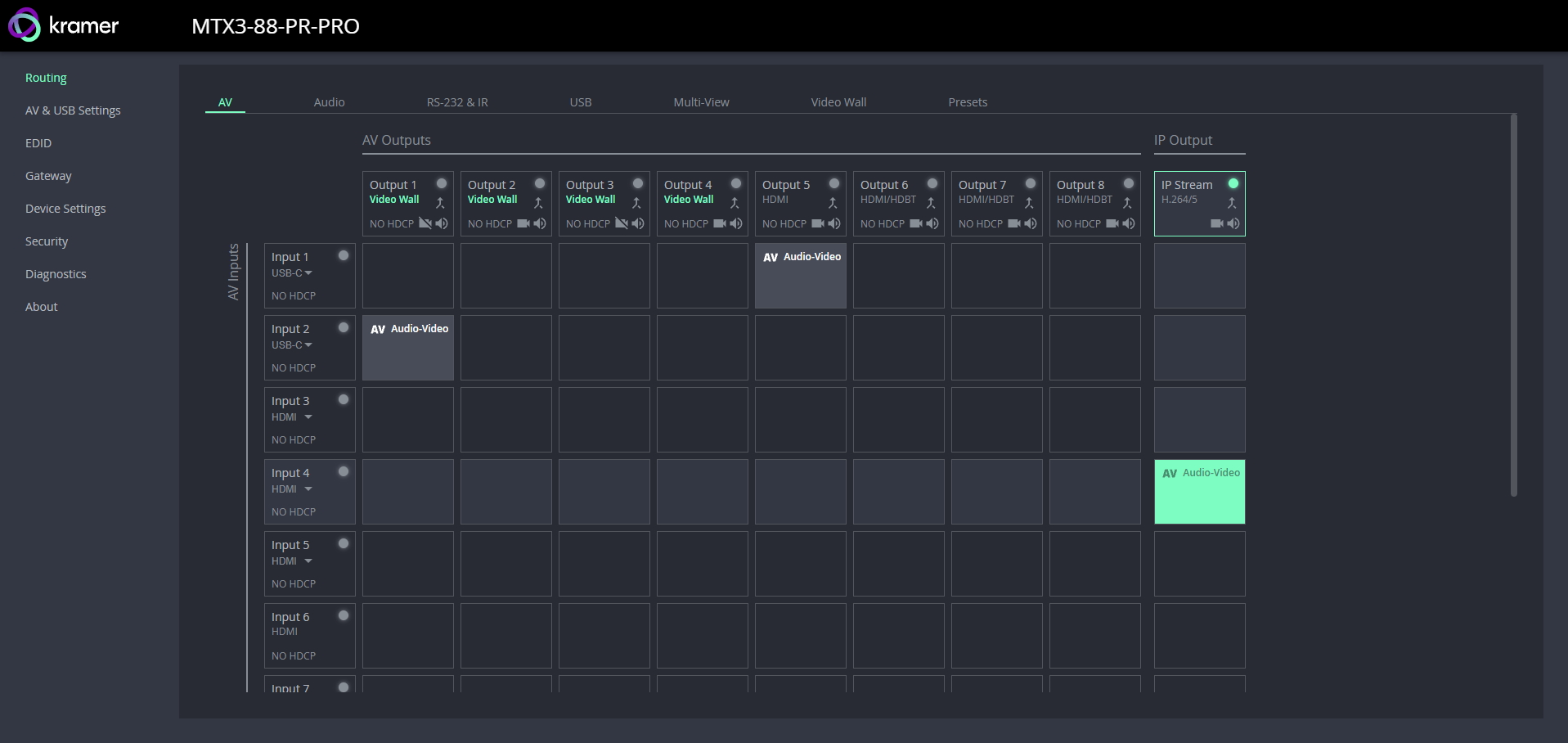The image size is (1568, 743).
Task: Toggle the status circle on Input 3
Action: point(344,400)
